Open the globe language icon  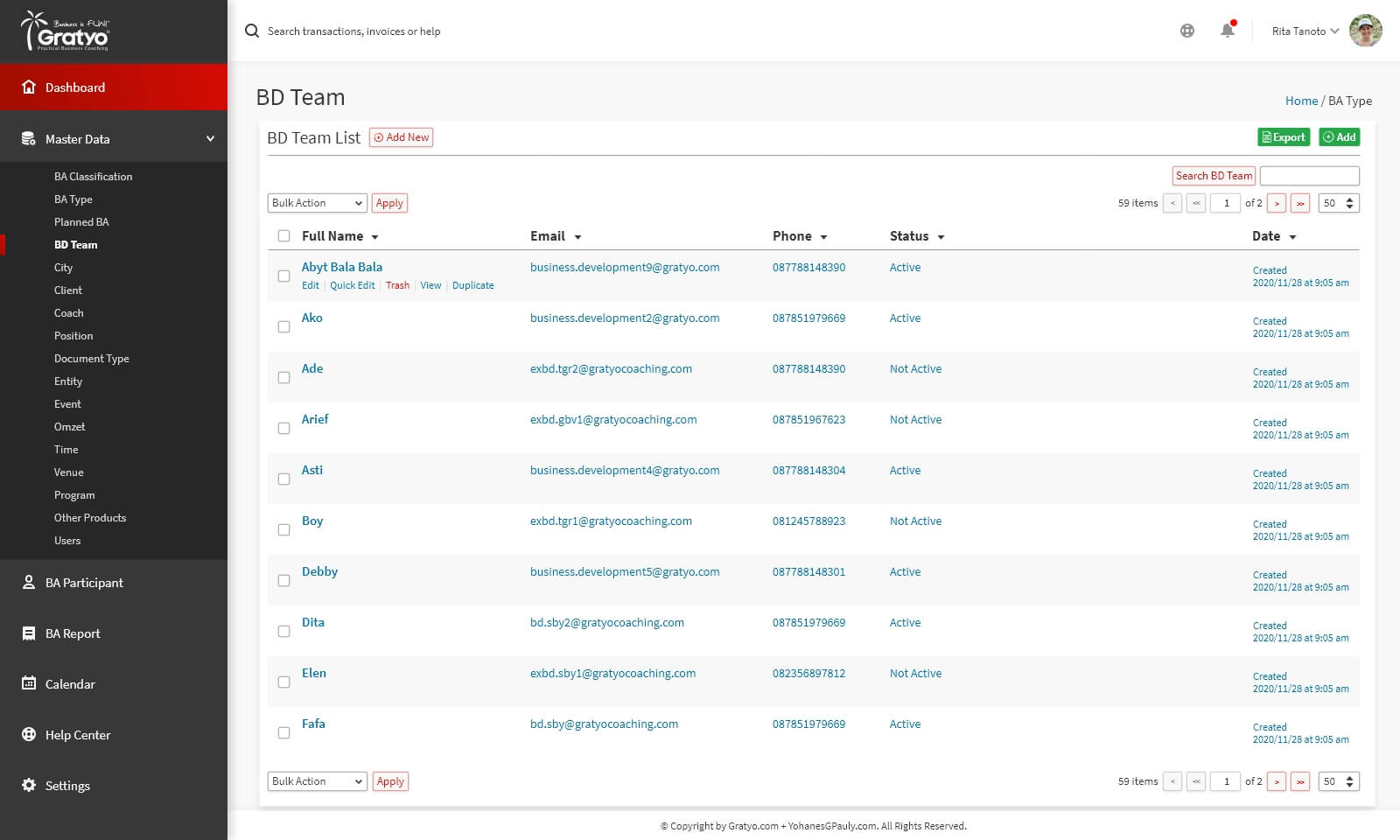(x=1186, y=31)
